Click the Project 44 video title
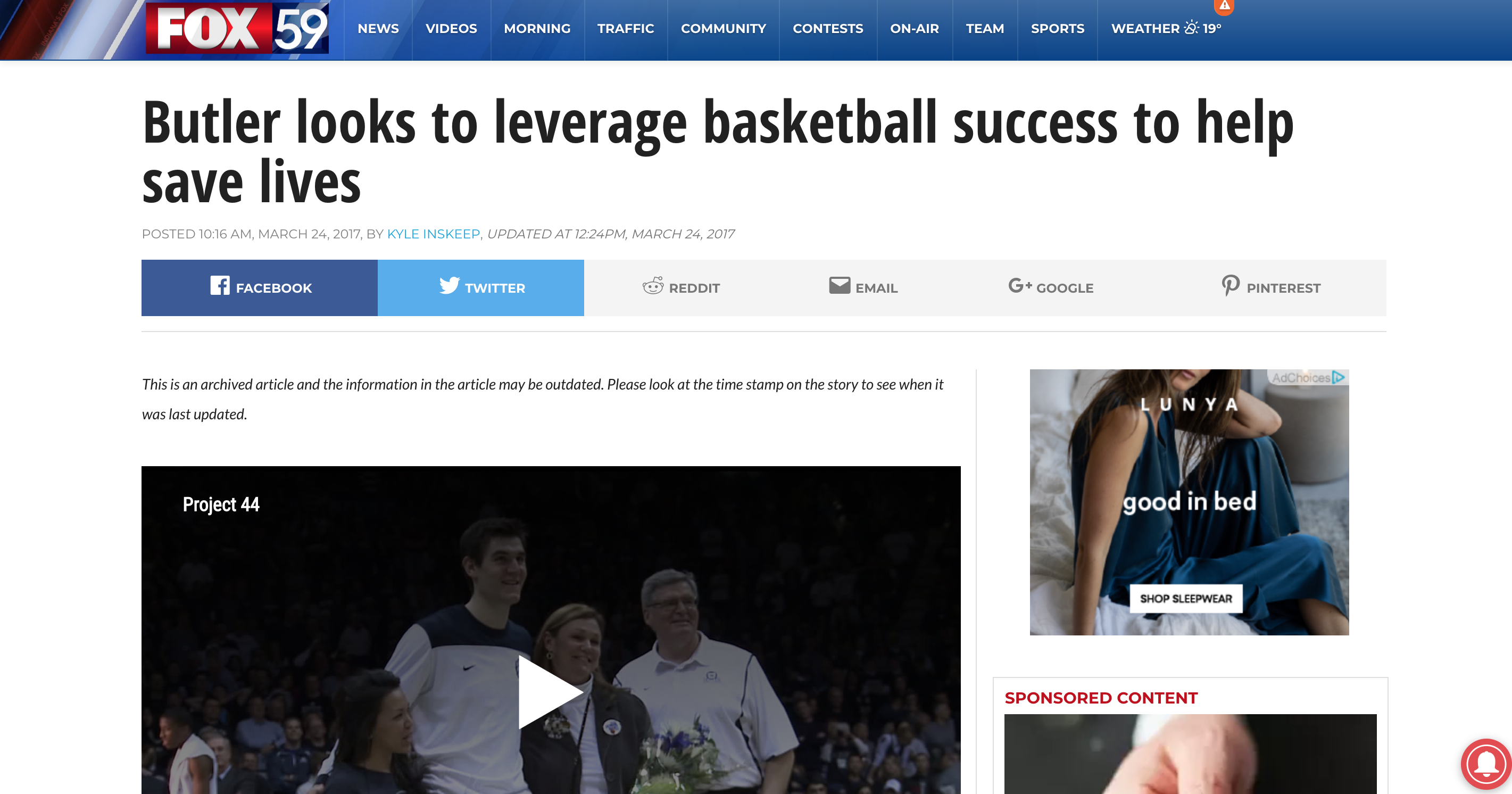Viewport: 1512px width, 794px height. [x=221, y=504]
